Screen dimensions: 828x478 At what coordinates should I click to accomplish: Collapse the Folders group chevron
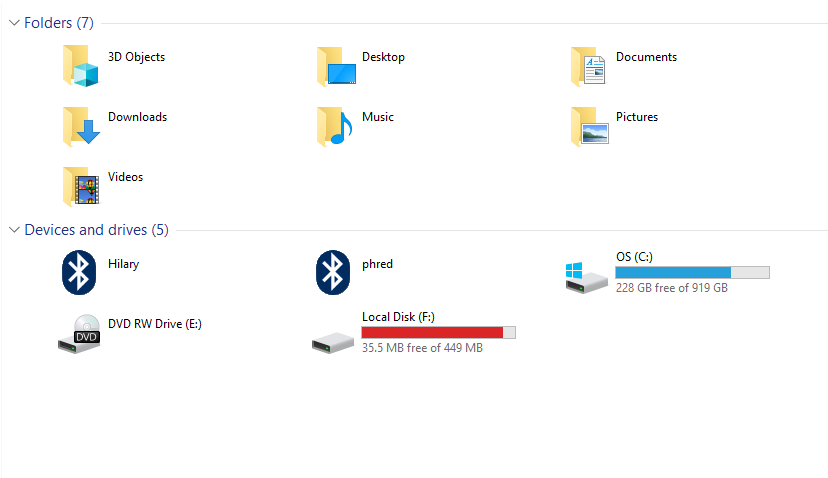14,22
